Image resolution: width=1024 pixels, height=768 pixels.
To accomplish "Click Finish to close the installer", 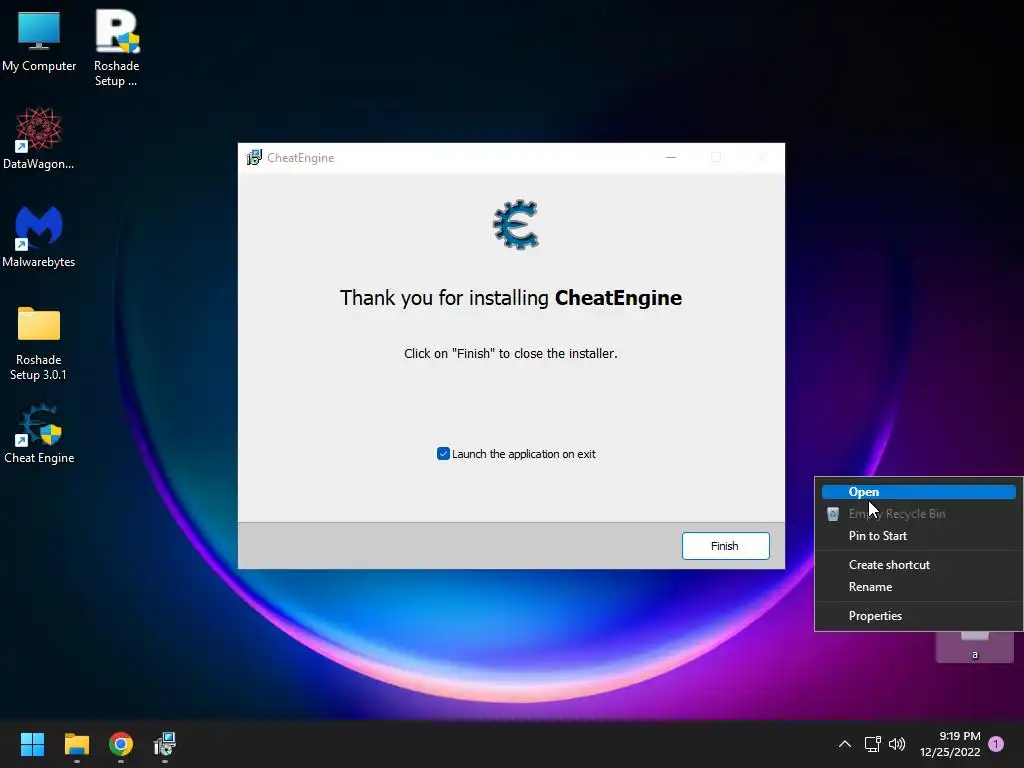I will coord(726,546).
